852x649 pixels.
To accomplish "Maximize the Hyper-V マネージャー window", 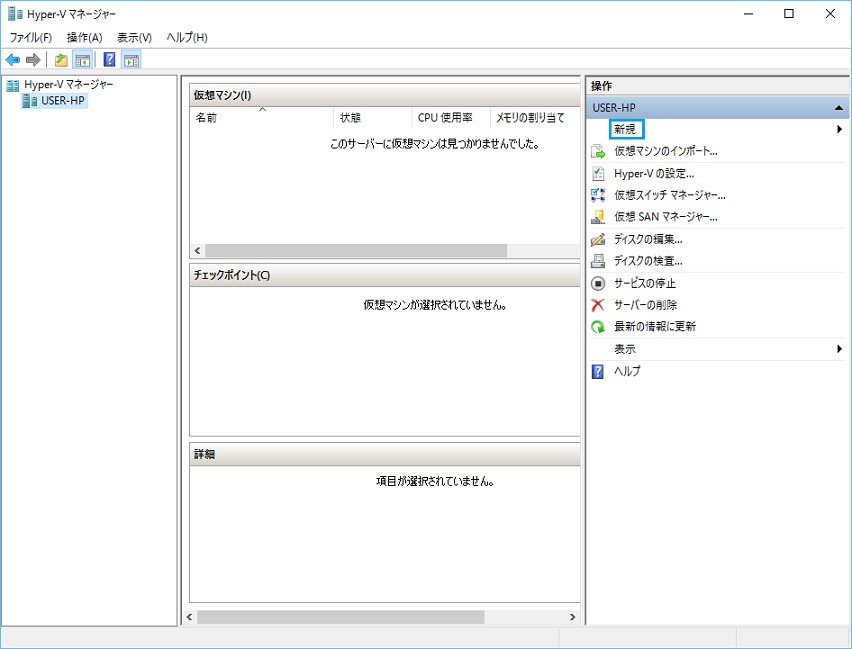I will (x=789, y=14).
